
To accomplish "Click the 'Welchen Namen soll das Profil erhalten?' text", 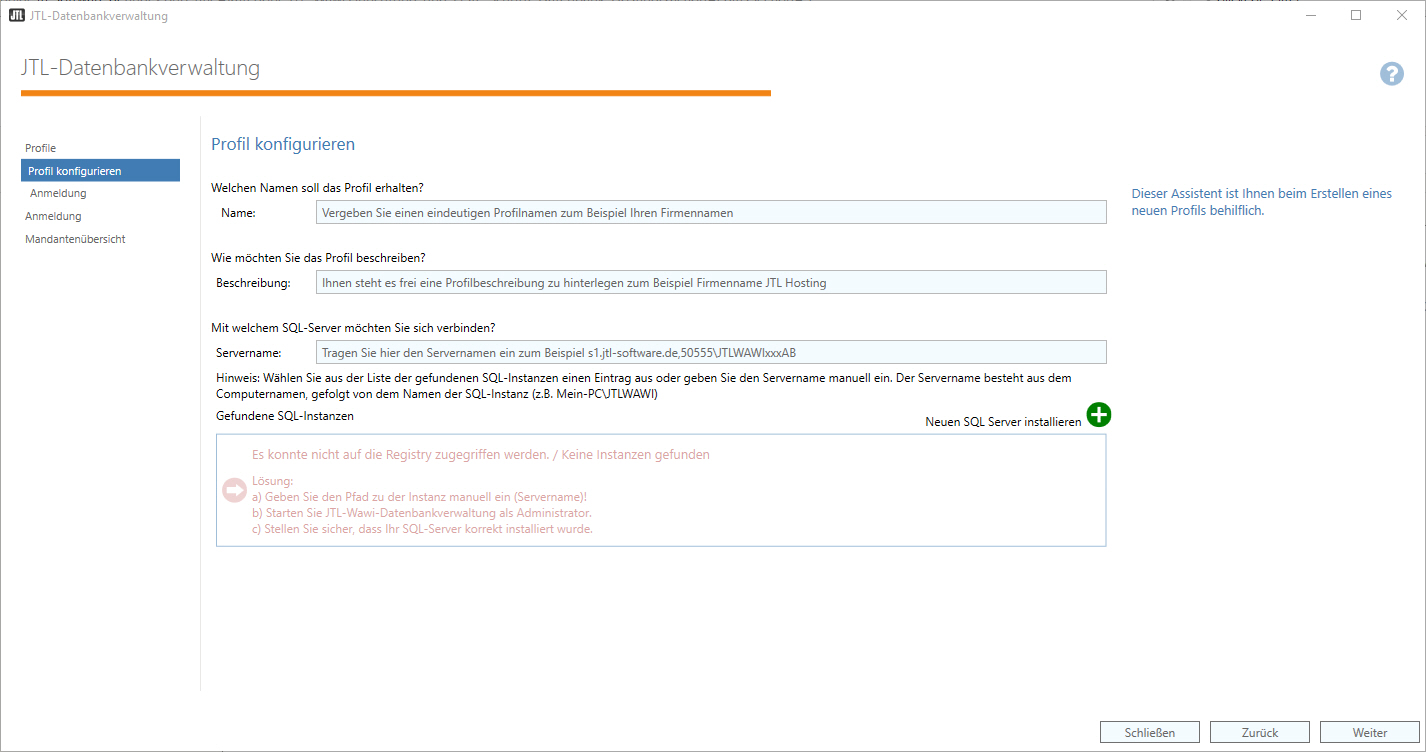I will [x=317, y=187].
